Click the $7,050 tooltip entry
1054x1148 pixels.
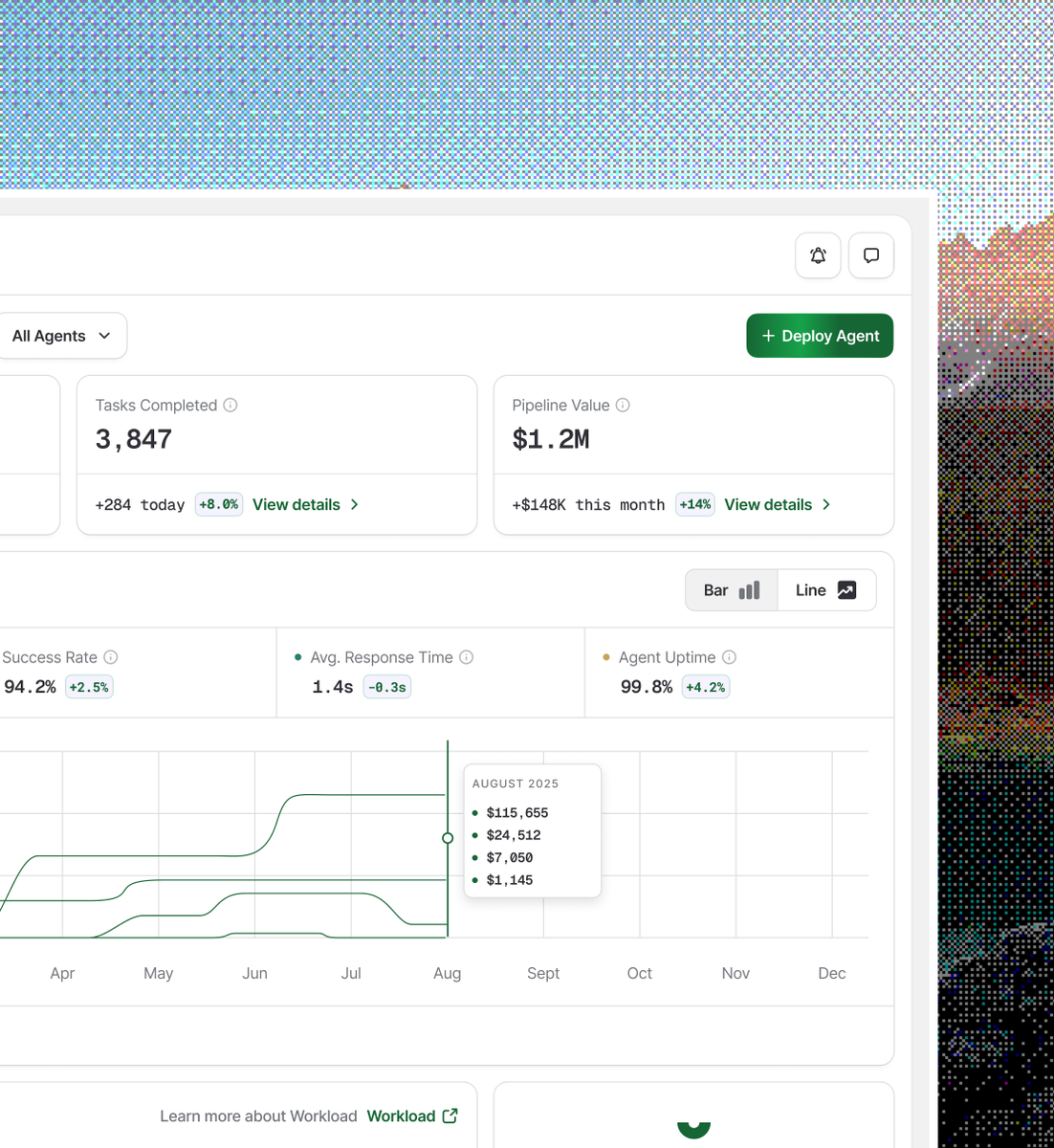(510, 858)
